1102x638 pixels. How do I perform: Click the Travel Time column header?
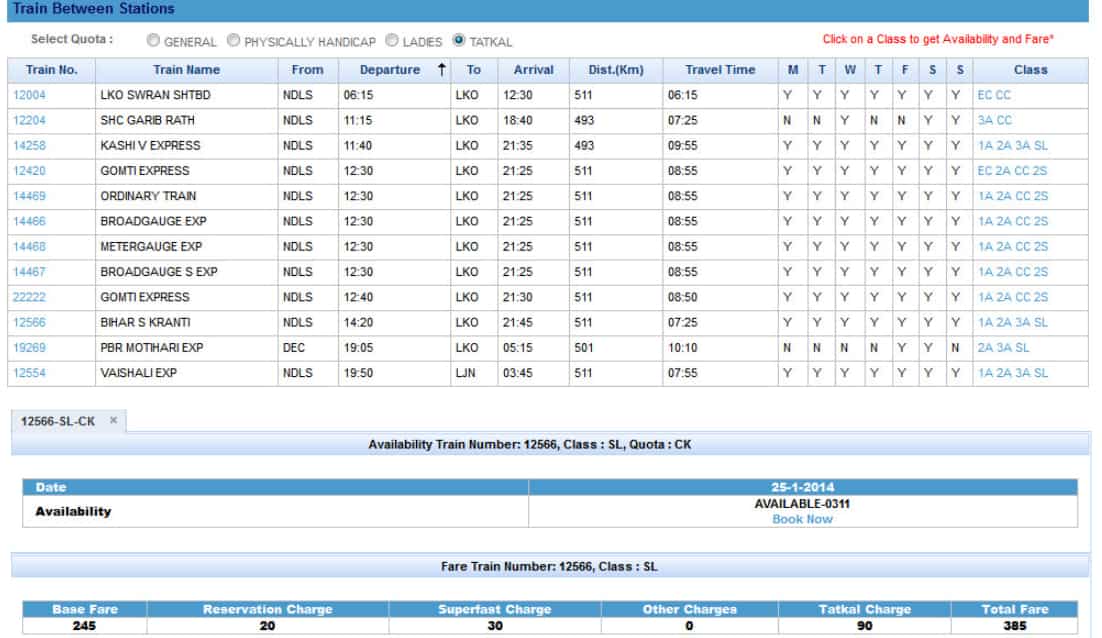click(720, 70)
